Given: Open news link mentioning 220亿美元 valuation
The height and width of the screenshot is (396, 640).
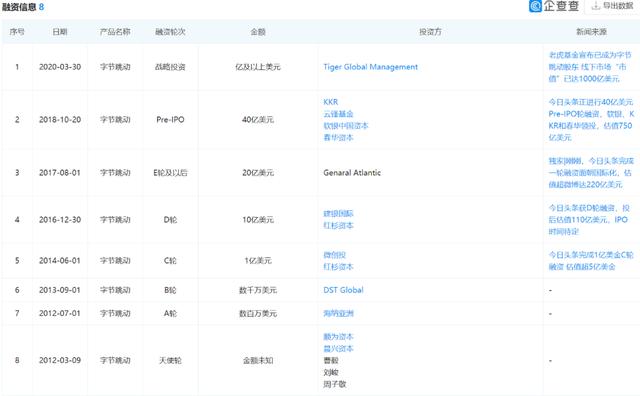Looking at the screenshot, I should click(x=591, y=173).
